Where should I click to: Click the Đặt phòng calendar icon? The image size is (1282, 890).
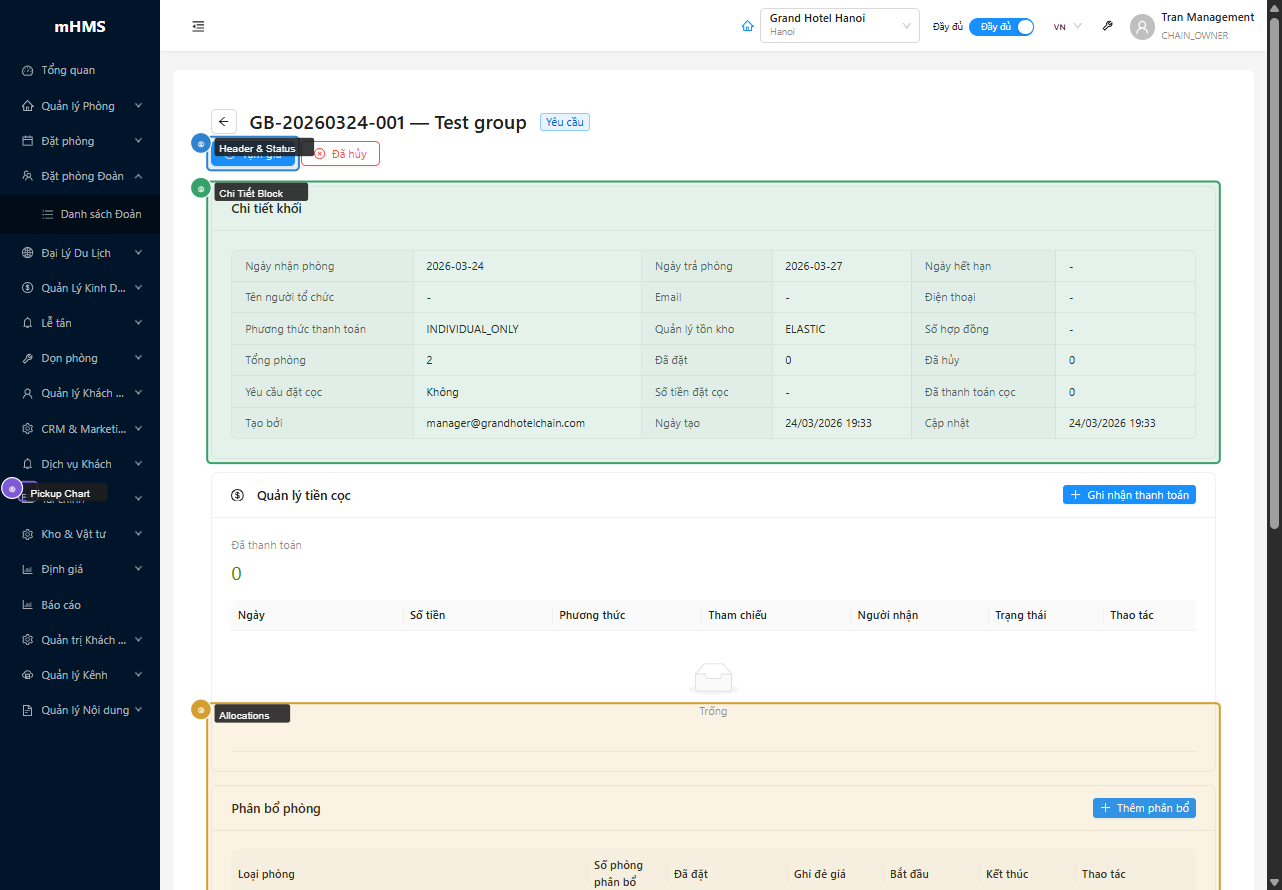tap(25, 140)
